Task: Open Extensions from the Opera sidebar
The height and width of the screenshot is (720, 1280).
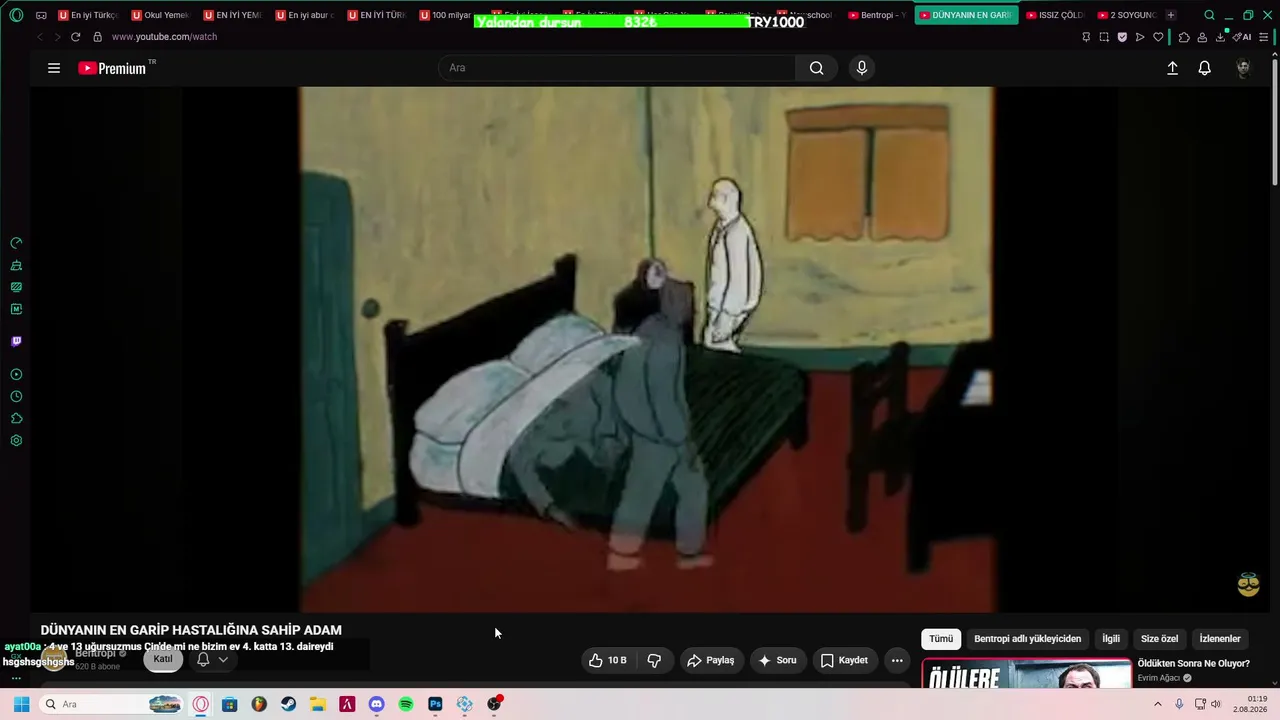Action: (16, 418)
